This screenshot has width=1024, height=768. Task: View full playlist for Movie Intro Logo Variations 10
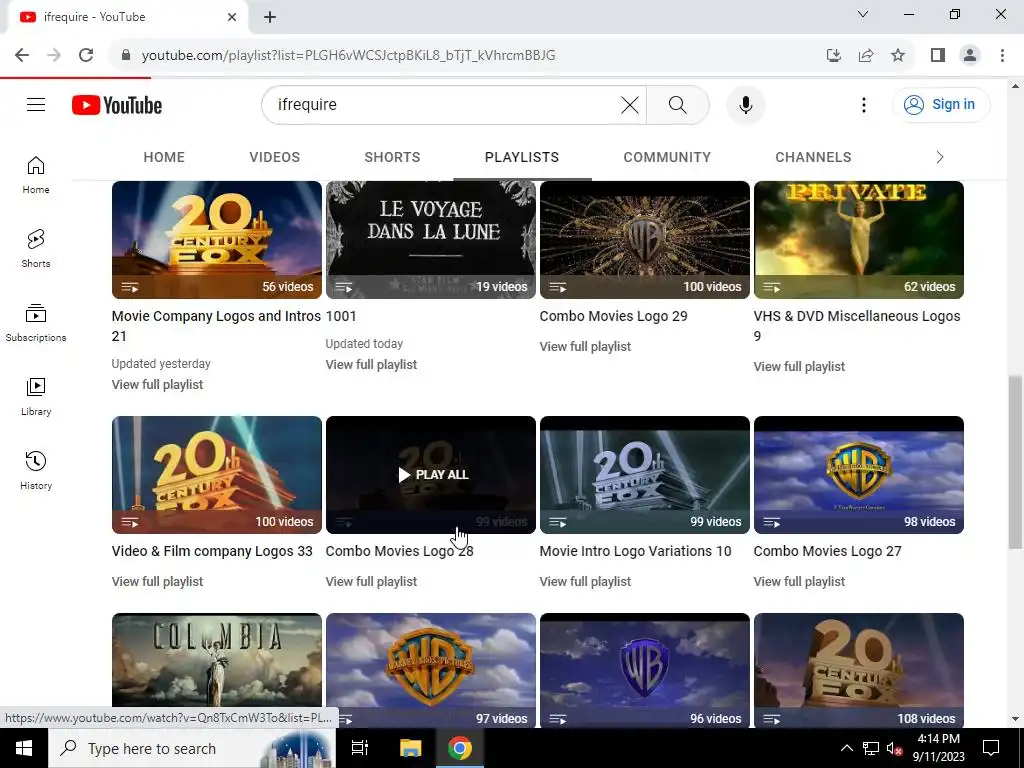(585, 581)
